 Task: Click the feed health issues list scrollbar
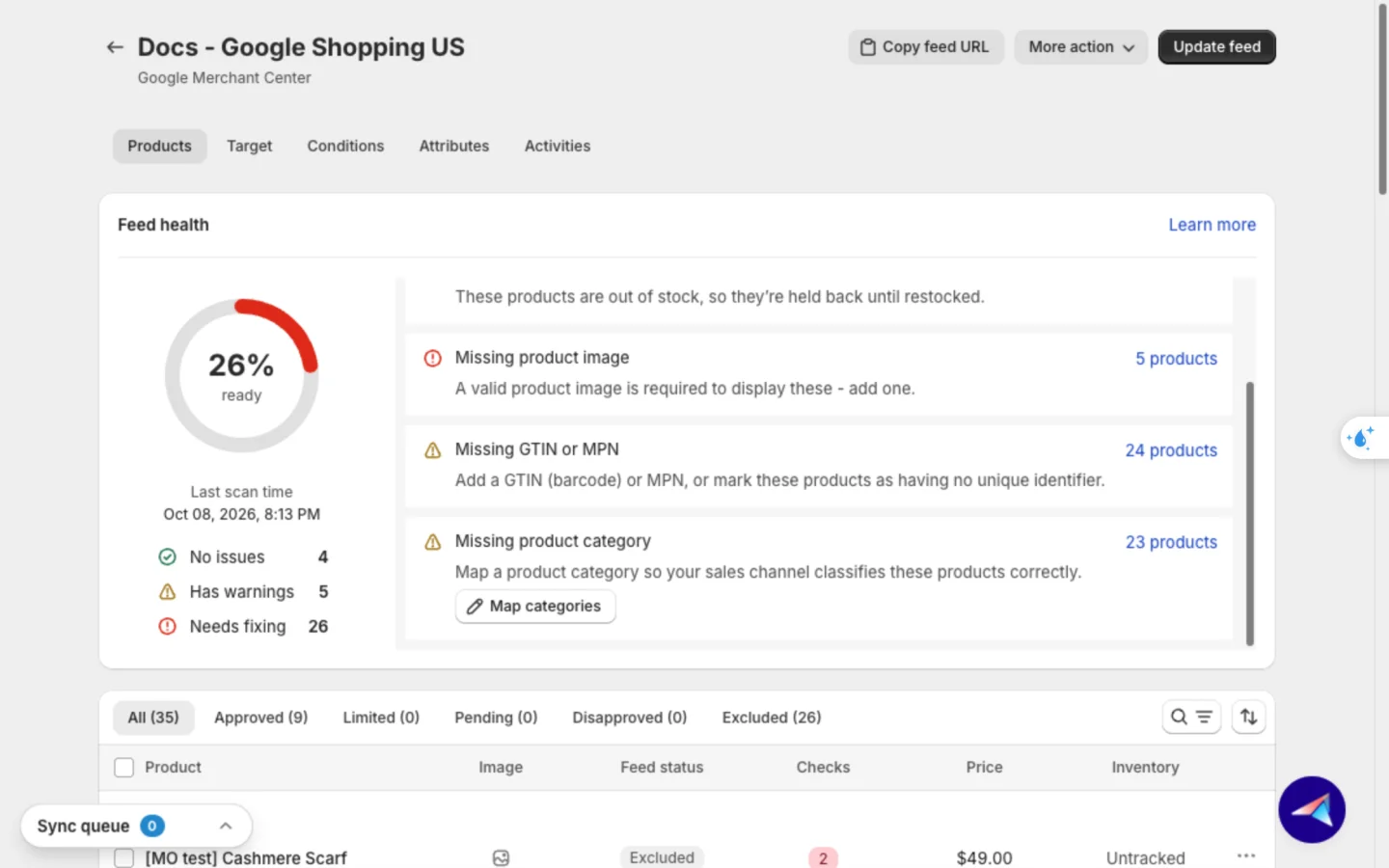click(x=1249, y=512)
